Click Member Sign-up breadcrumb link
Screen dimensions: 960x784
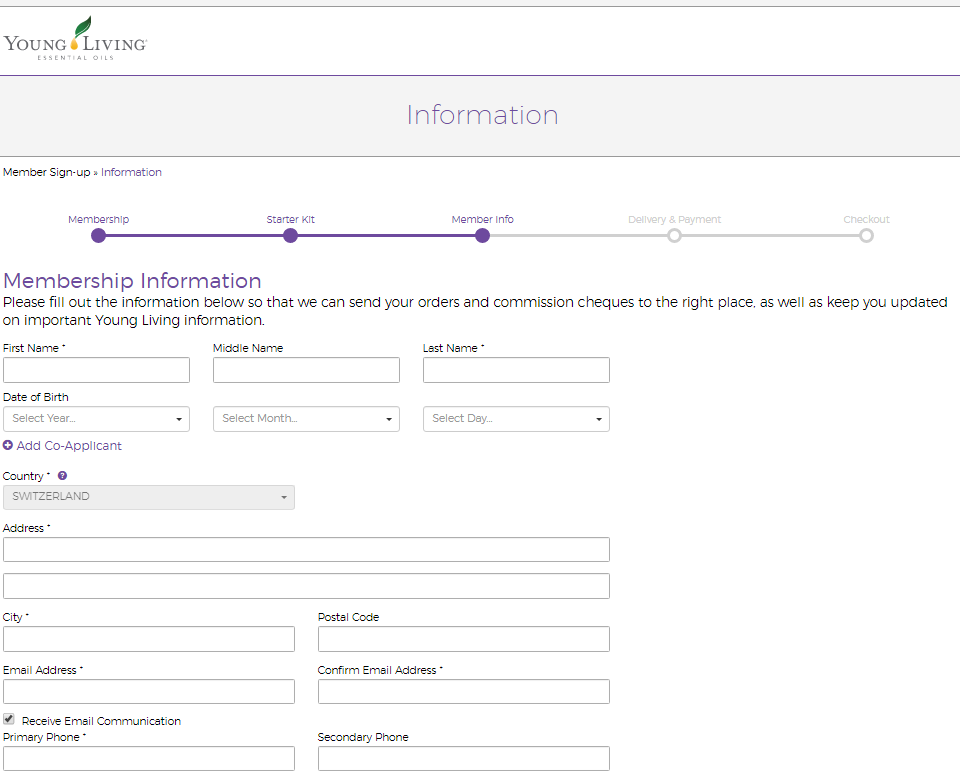point(47,173)
